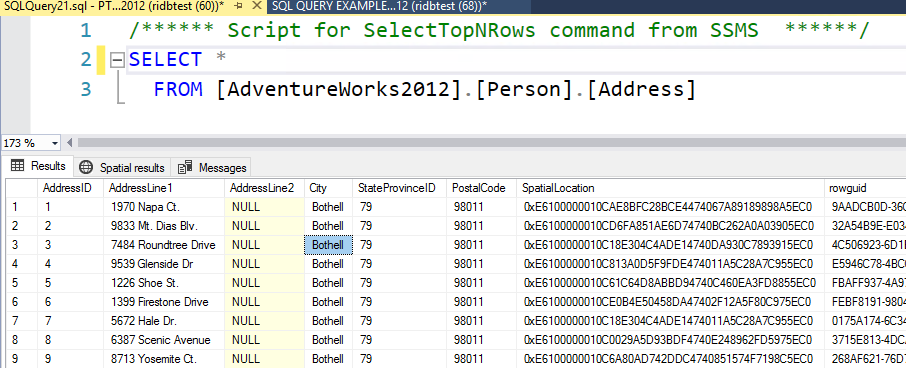Collapse the SELECT statement outline block
906x368 pixels.
[x=117, y=60]
